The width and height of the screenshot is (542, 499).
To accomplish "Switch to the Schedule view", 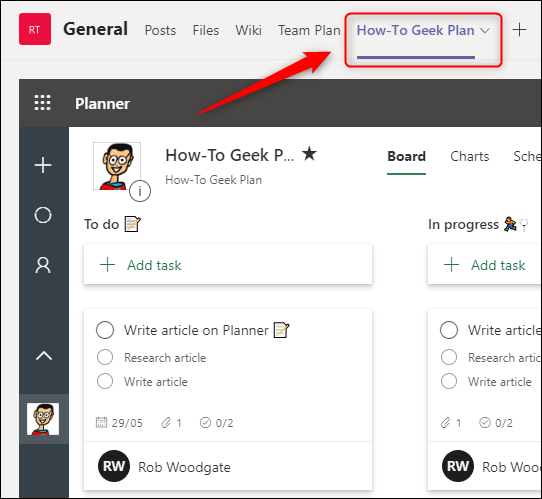I will [527, 157].
